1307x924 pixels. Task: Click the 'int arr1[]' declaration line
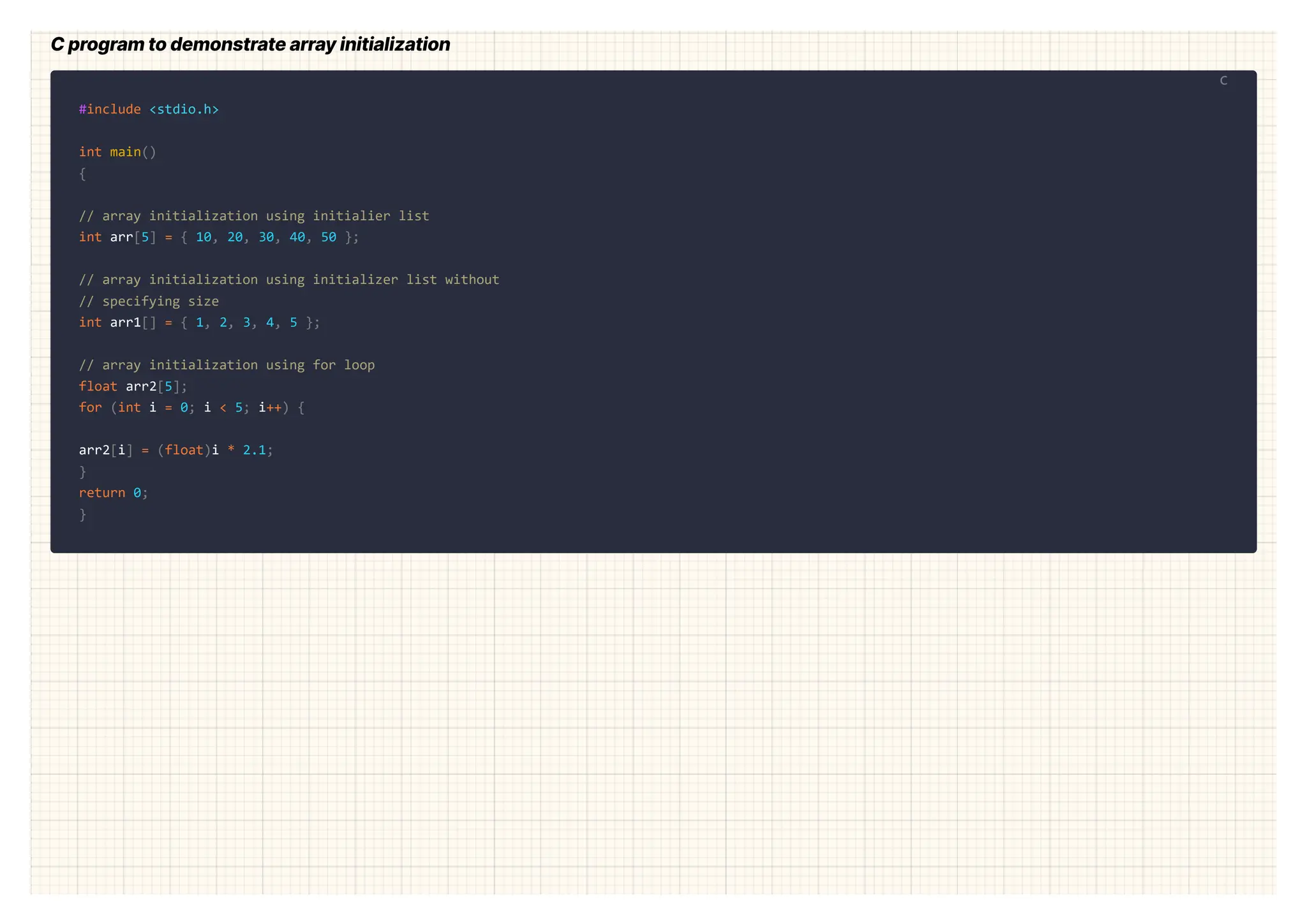199,322
